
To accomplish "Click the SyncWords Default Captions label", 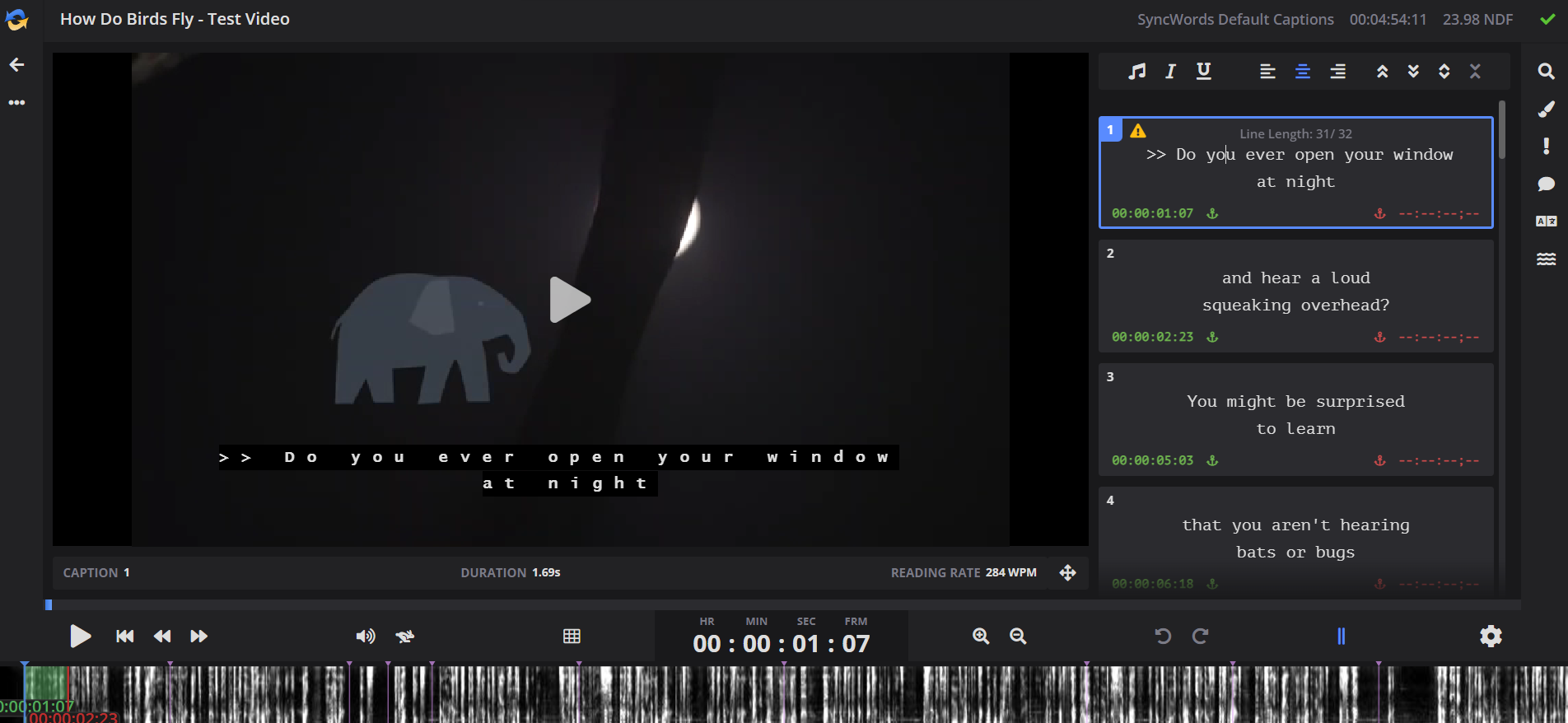I will tap(1234, 20).
